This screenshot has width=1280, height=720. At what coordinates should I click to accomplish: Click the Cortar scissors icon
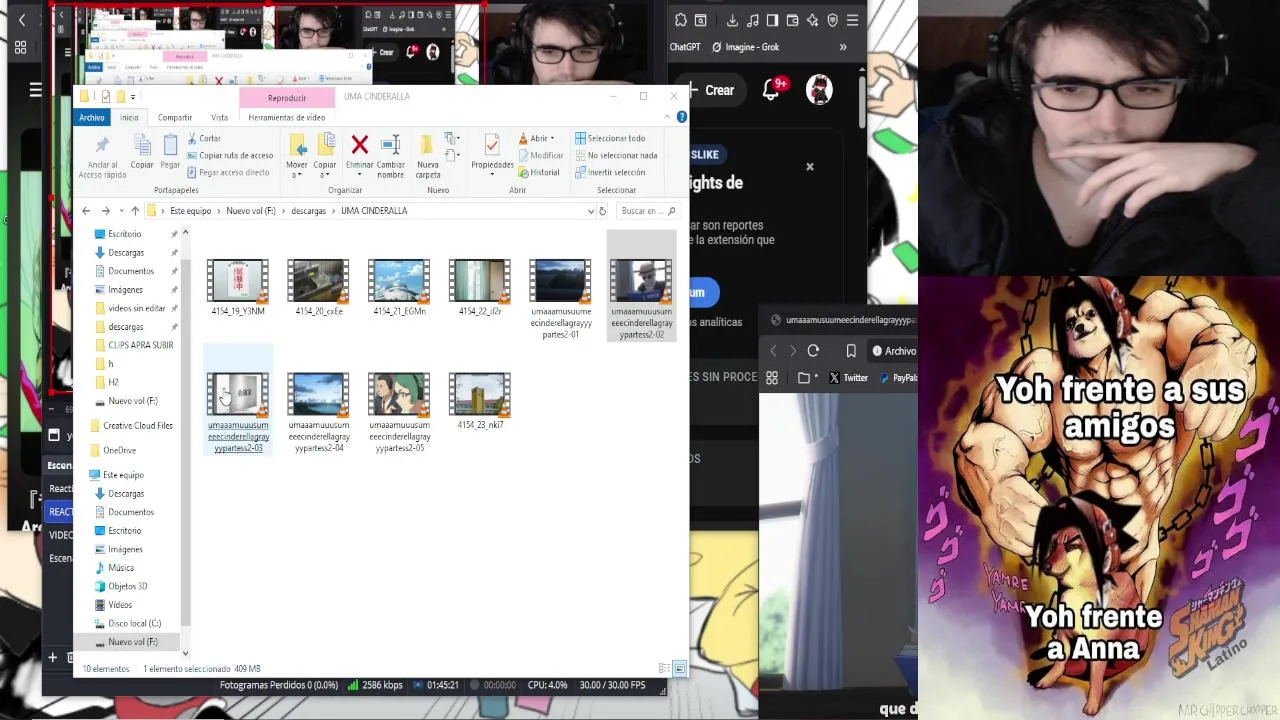(191, 139)
